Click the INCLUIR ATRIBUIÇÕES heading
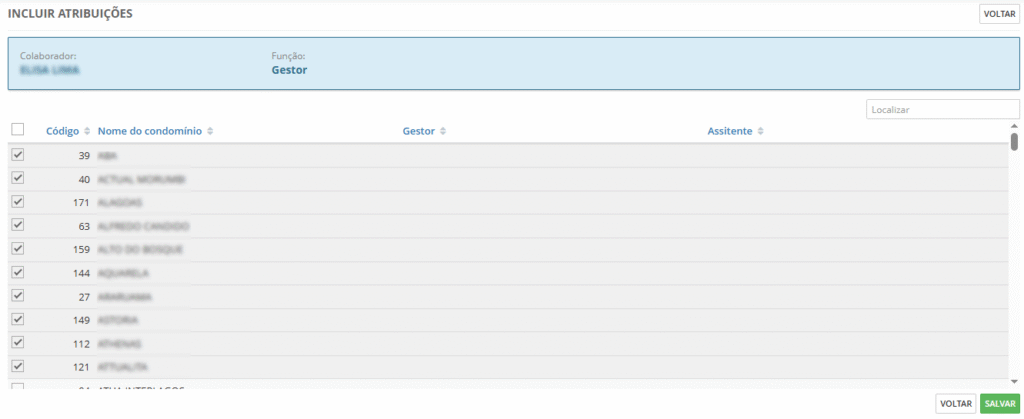1024x419 pixels. (x=71, y=14)
